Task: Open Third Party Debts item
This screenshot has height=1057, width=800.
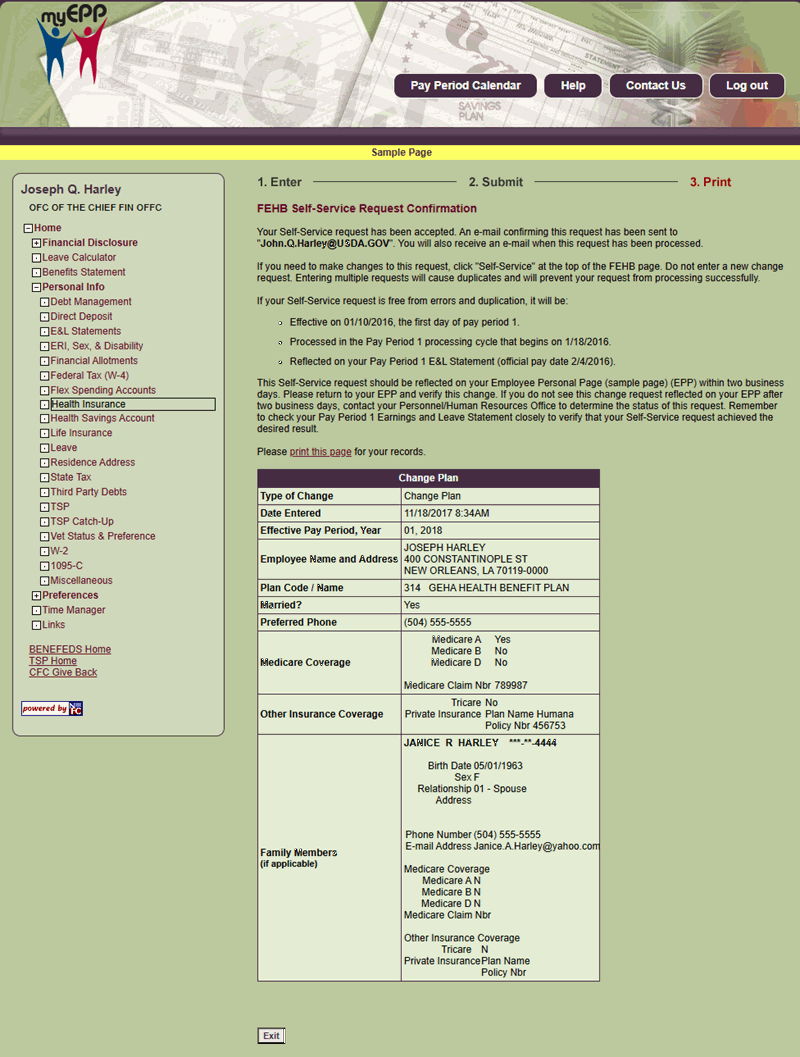Action: click(x=88, y=492)
